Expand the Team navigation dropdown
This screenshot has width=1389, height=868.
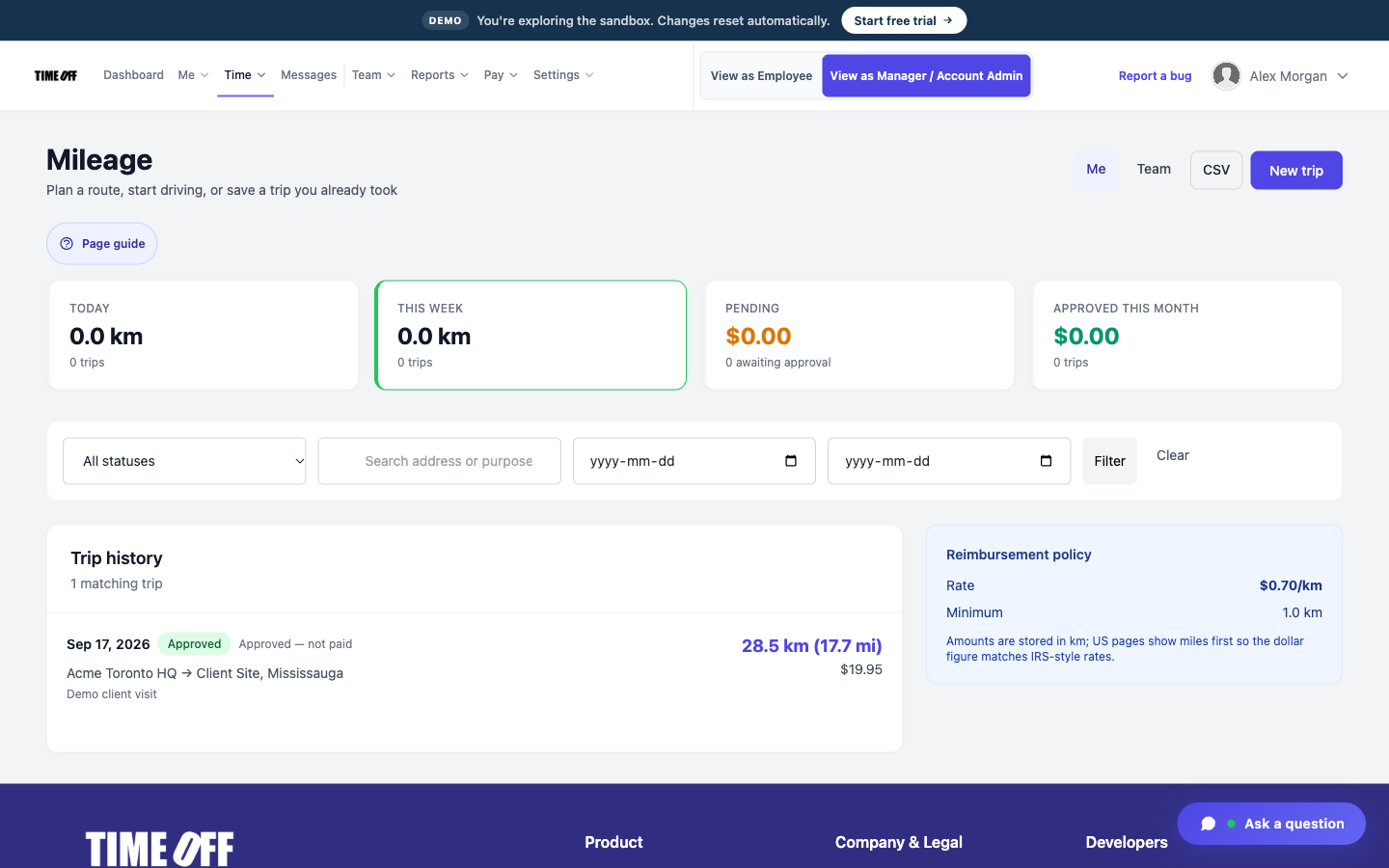(x=373, y=75)
